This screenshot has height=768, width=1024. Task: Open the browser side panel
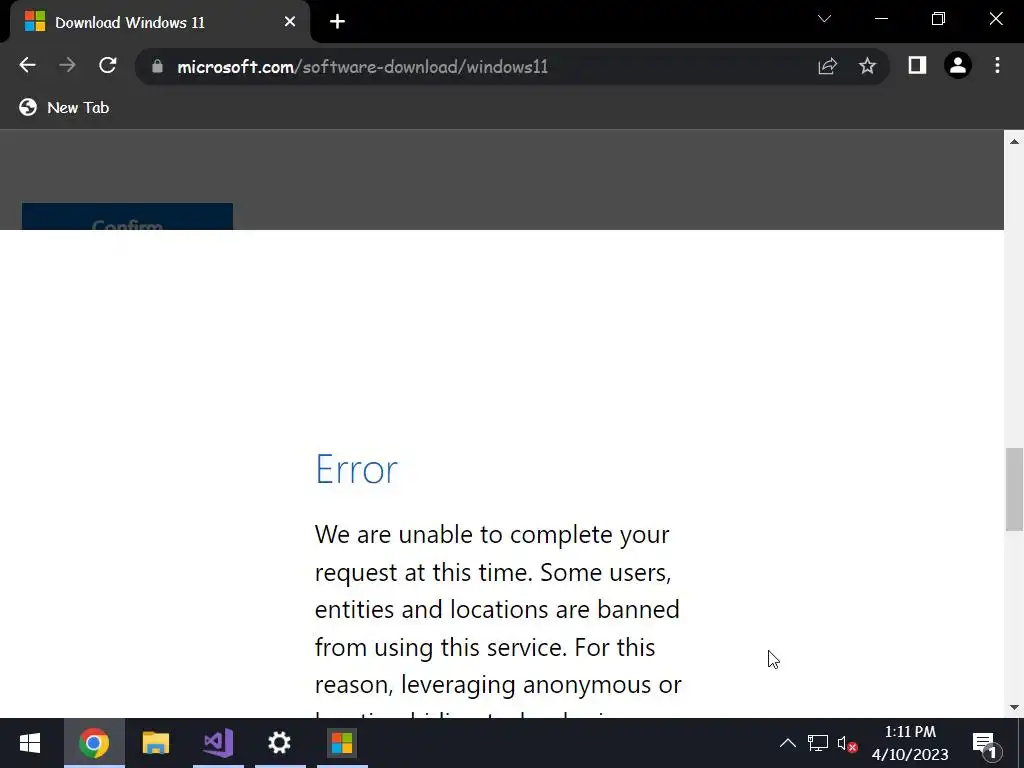point(917,65)
